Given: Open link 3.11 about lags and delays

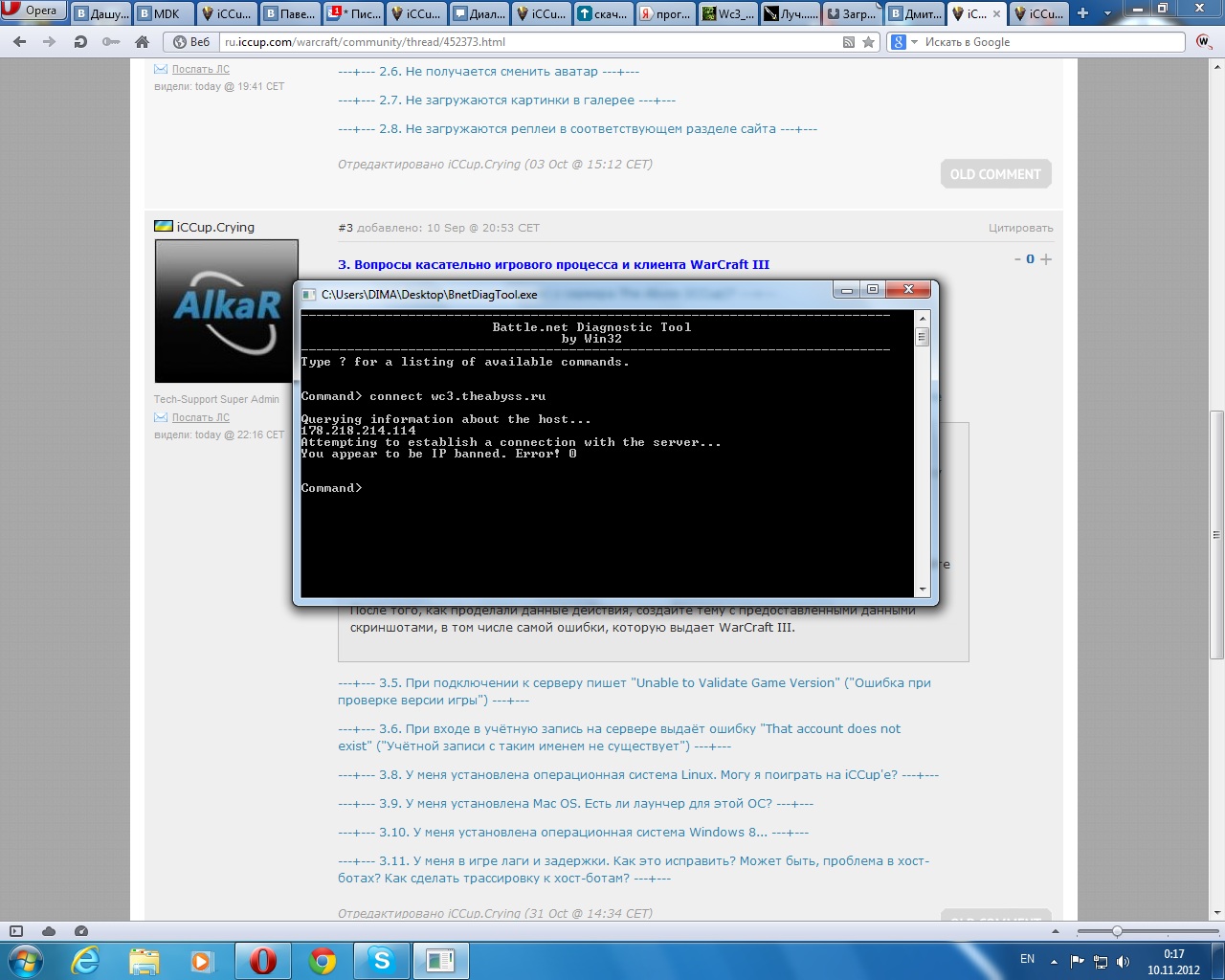Looking at the screenshot, I should pyautogui.click(x=634, y=870).
